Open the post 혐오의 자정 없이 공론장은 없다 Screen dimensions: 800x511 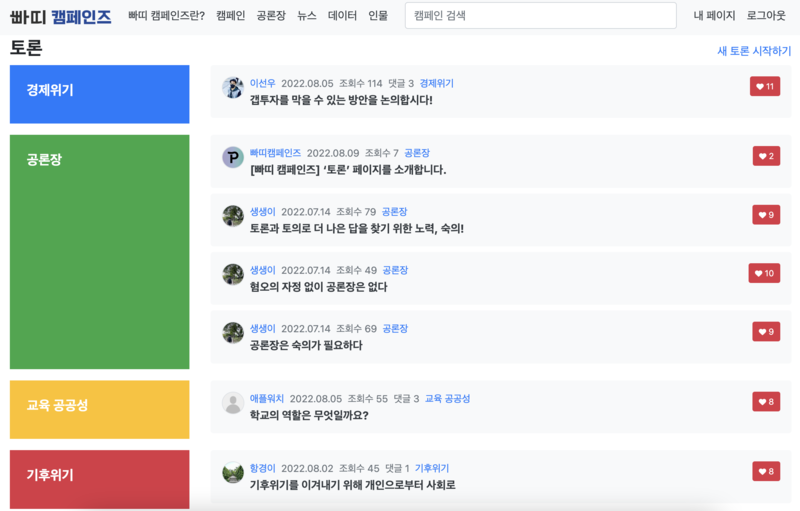318,287
